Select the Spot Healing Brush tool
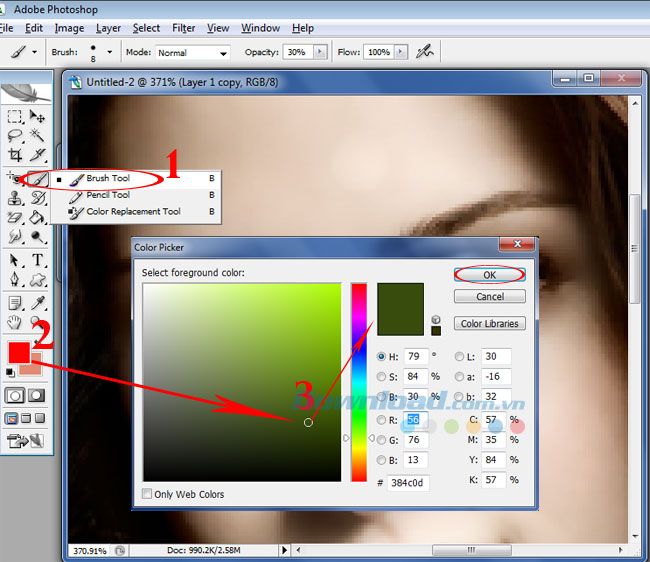The image size is (650, 562). [13, 179]
